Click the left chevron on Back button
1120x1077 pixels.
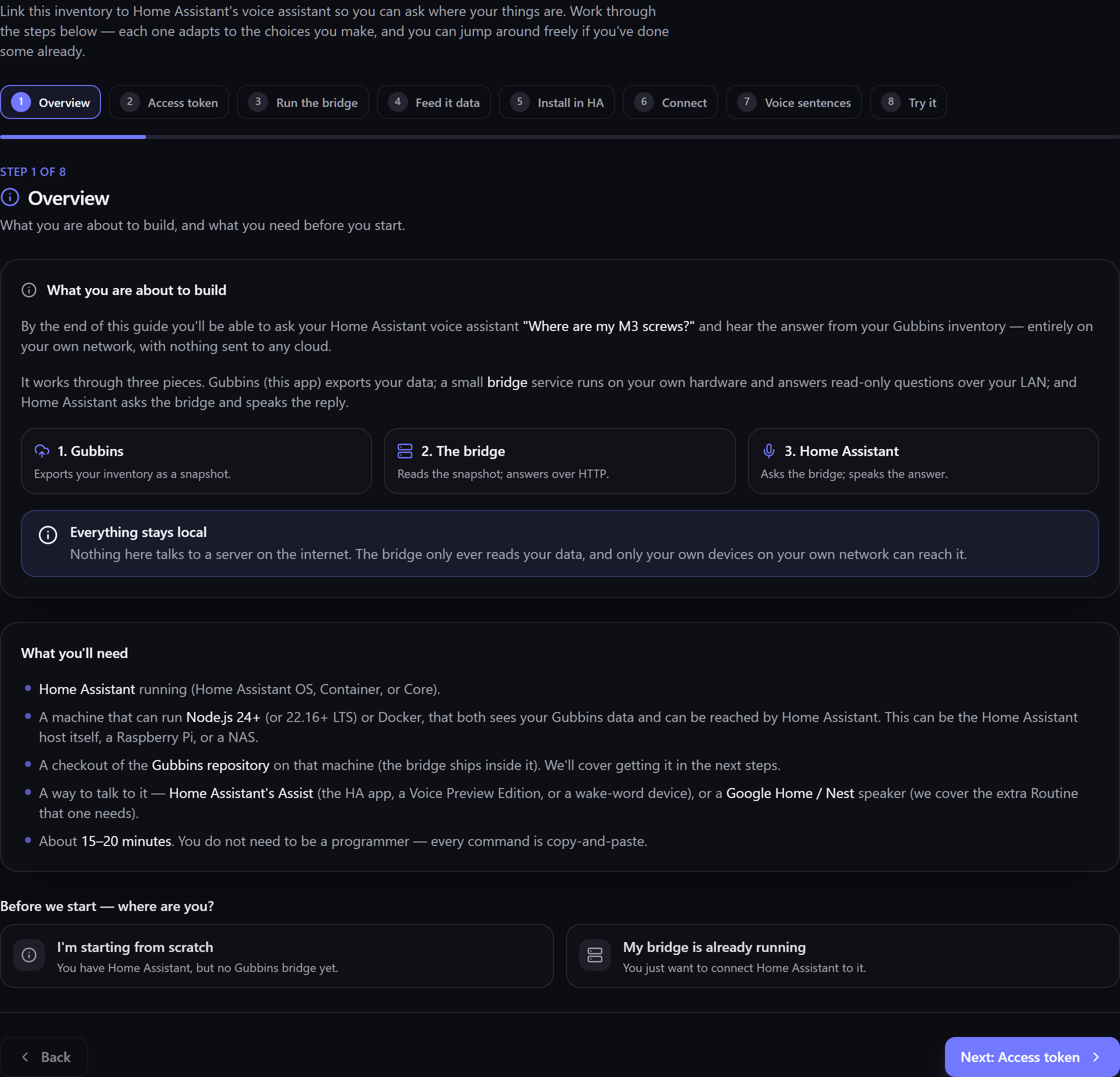25,1057
